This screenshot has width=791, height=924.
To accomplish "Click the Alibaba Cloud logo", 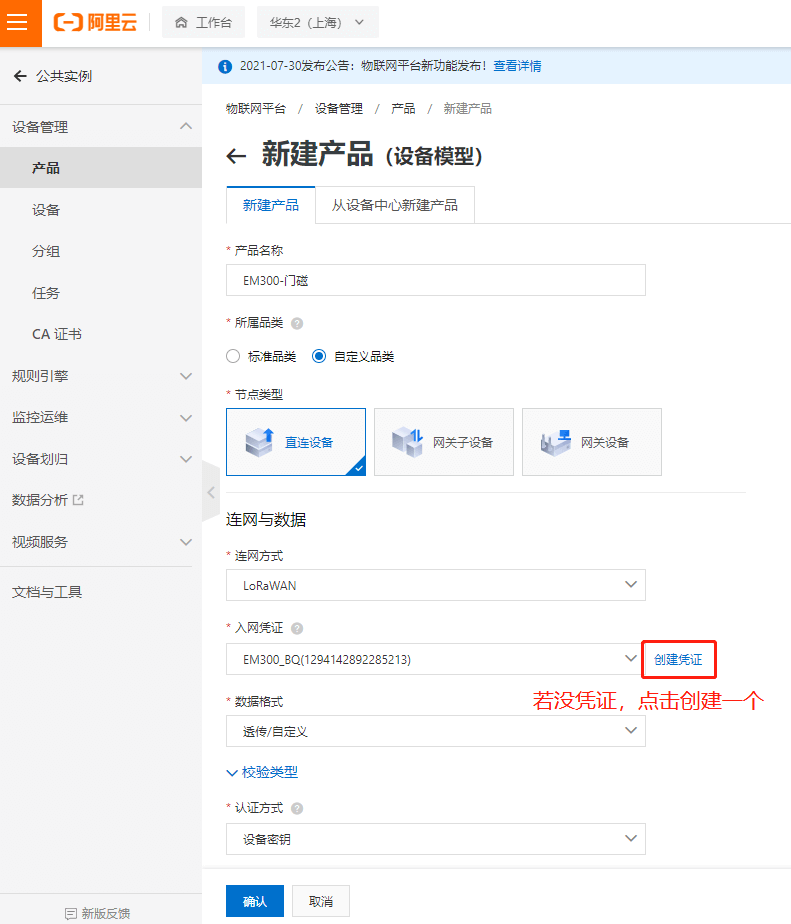I will click(x=95, y=22).
